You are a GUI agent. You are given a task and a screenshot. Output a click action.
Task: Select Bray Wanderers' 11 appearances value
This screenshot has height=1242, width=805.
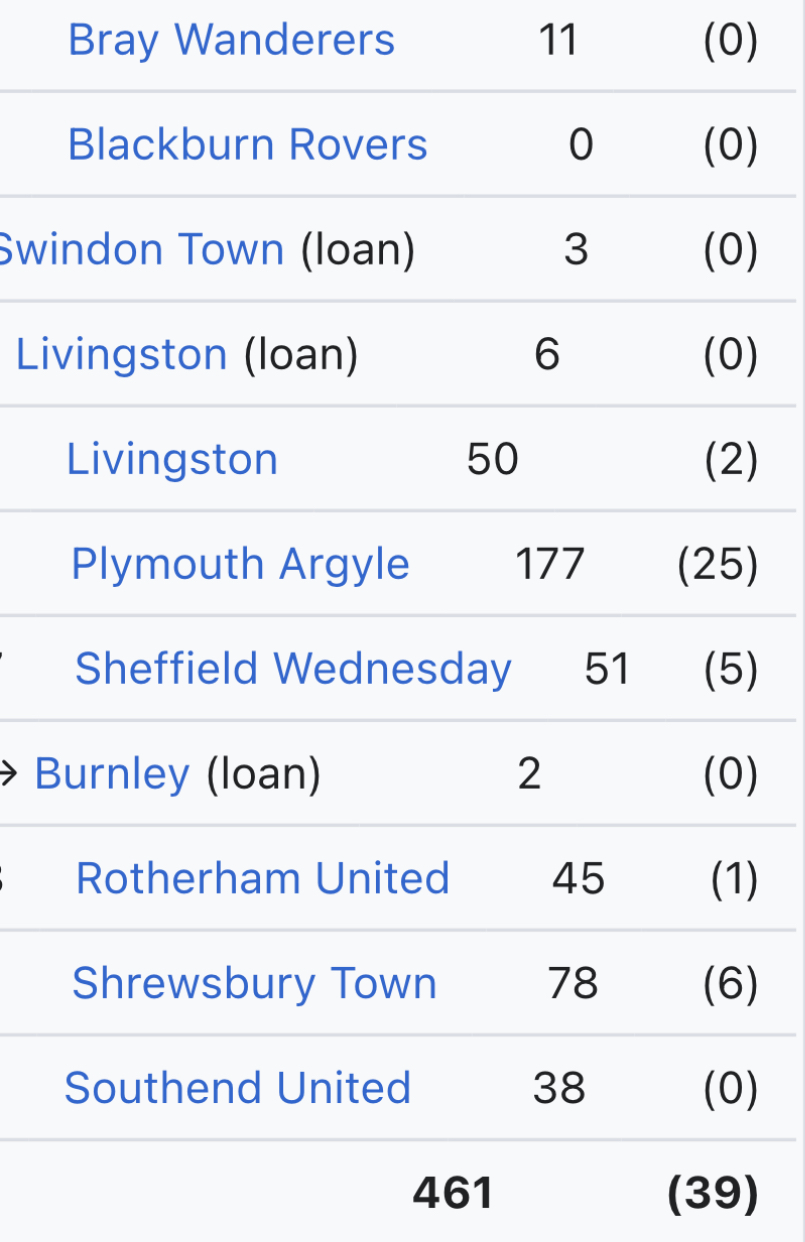pyautogui.click(x=557, y=41)
